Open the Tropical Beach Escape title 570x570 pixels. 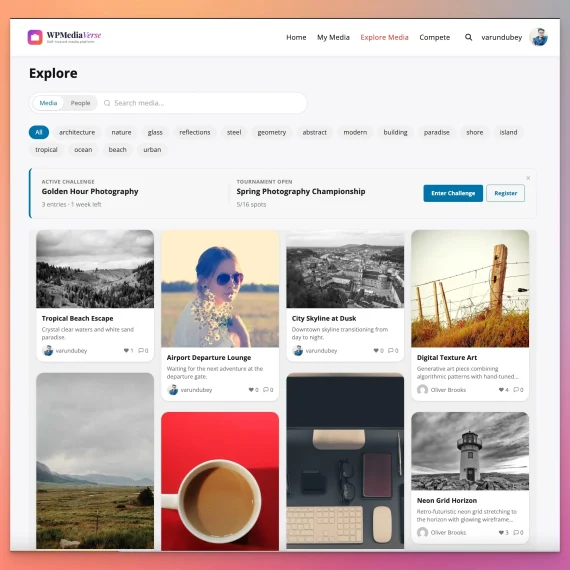coord(77,318)
